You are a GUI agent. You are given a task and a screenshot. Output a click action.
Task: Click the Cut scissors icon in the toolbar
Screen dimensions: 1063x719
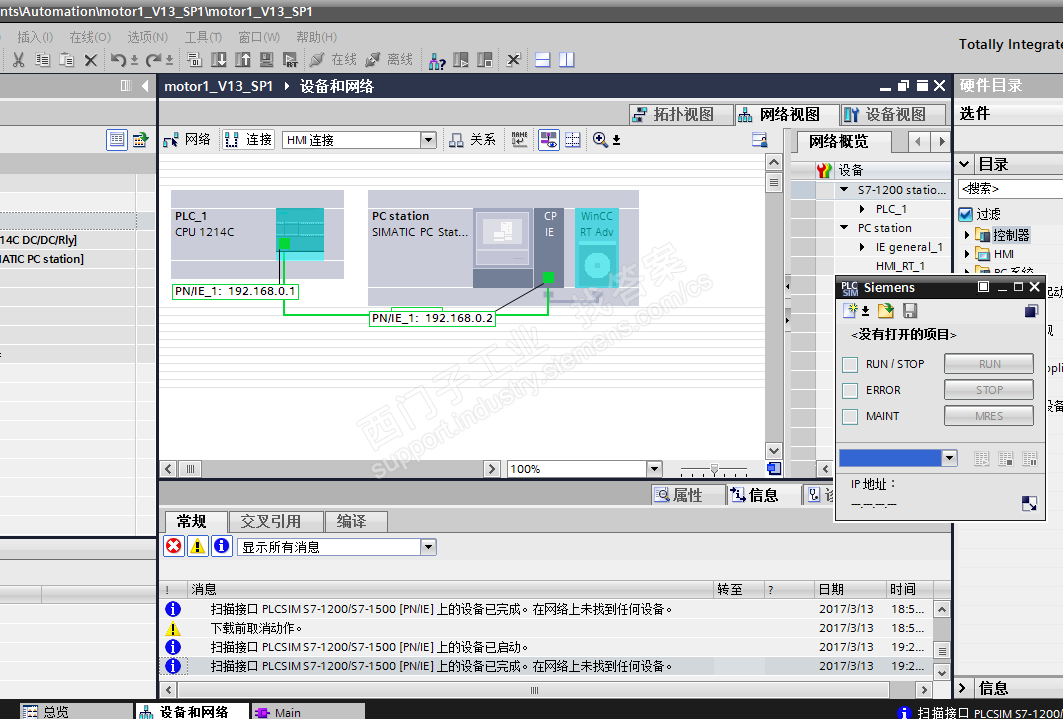18,60
